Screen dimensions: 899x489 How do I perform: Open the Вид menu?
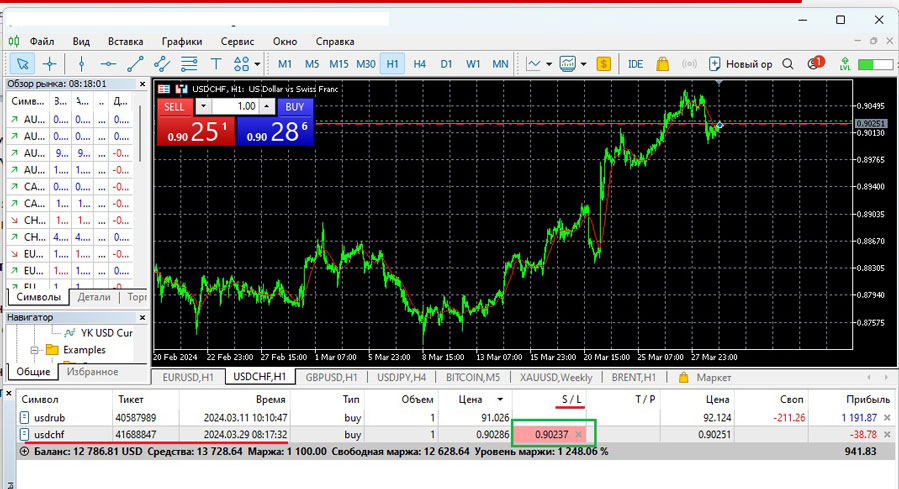pyautogui.click(x=81, y=41)
